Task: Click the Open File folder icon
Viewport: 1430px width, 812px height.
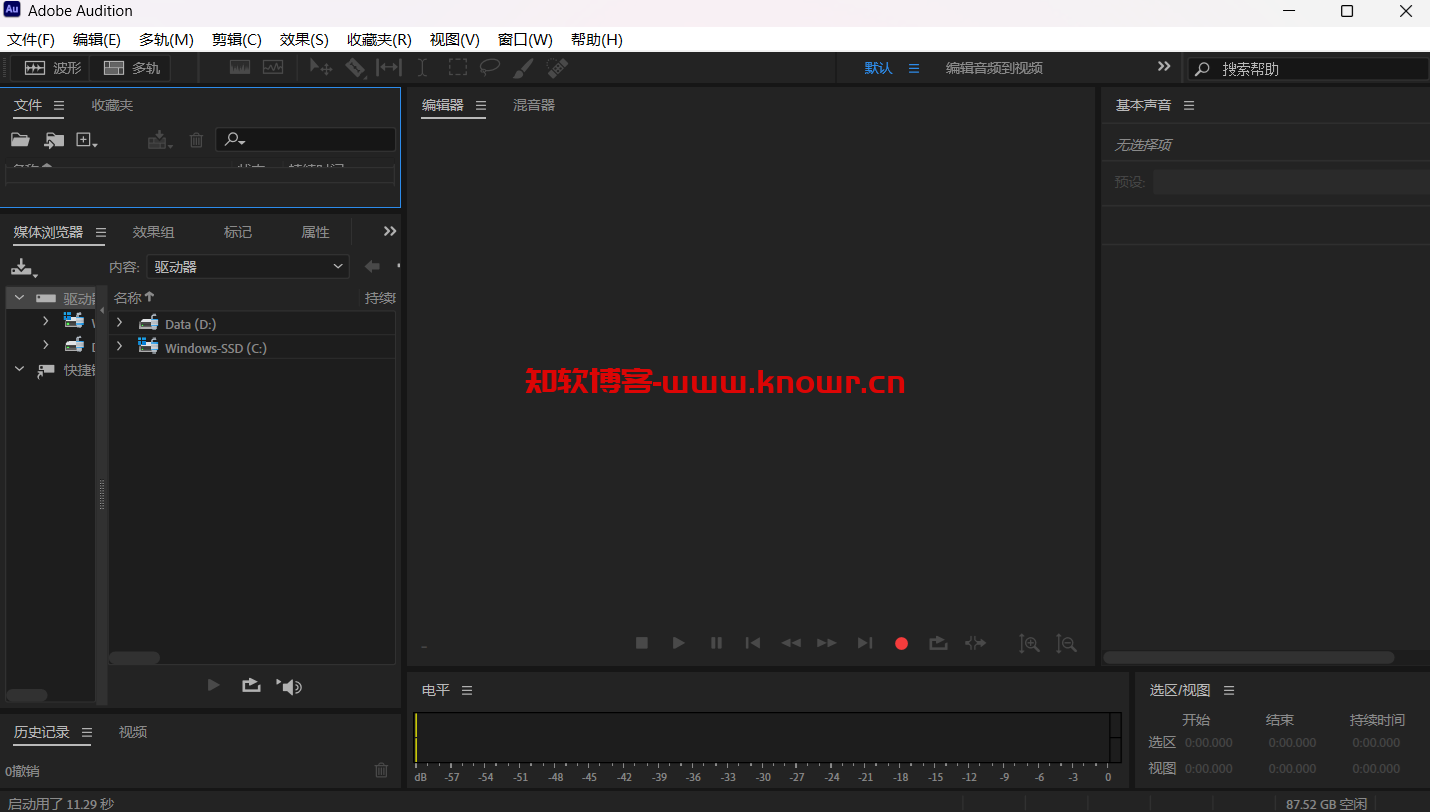Action: (x=20, y=140)
